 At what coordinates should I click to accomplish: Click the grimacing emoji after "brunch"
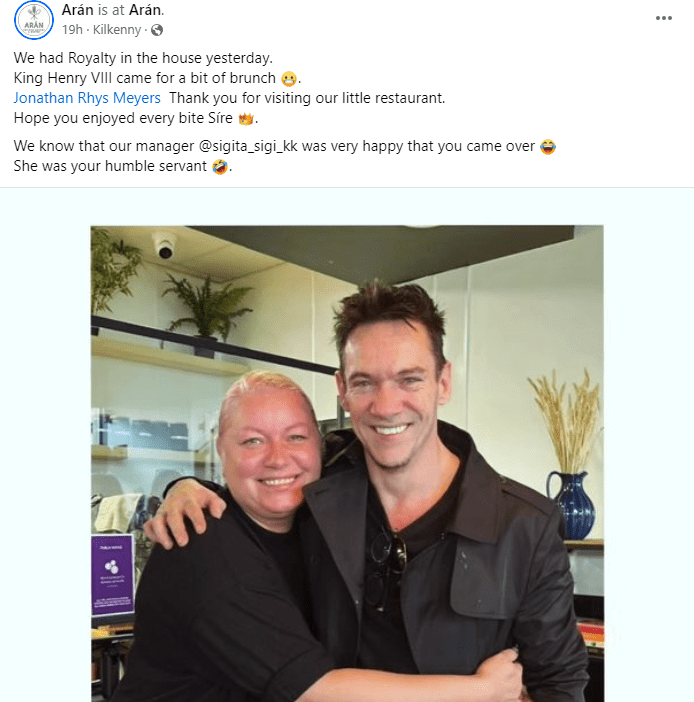click(x=289, y=79)
